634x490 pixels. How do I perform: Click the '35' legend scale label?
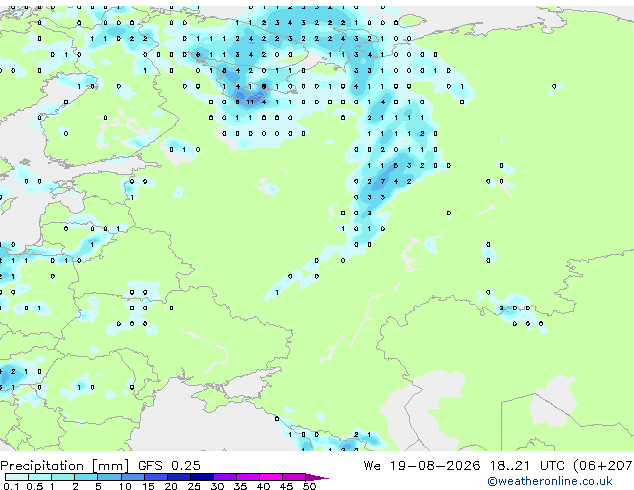(x=240, y=486)
